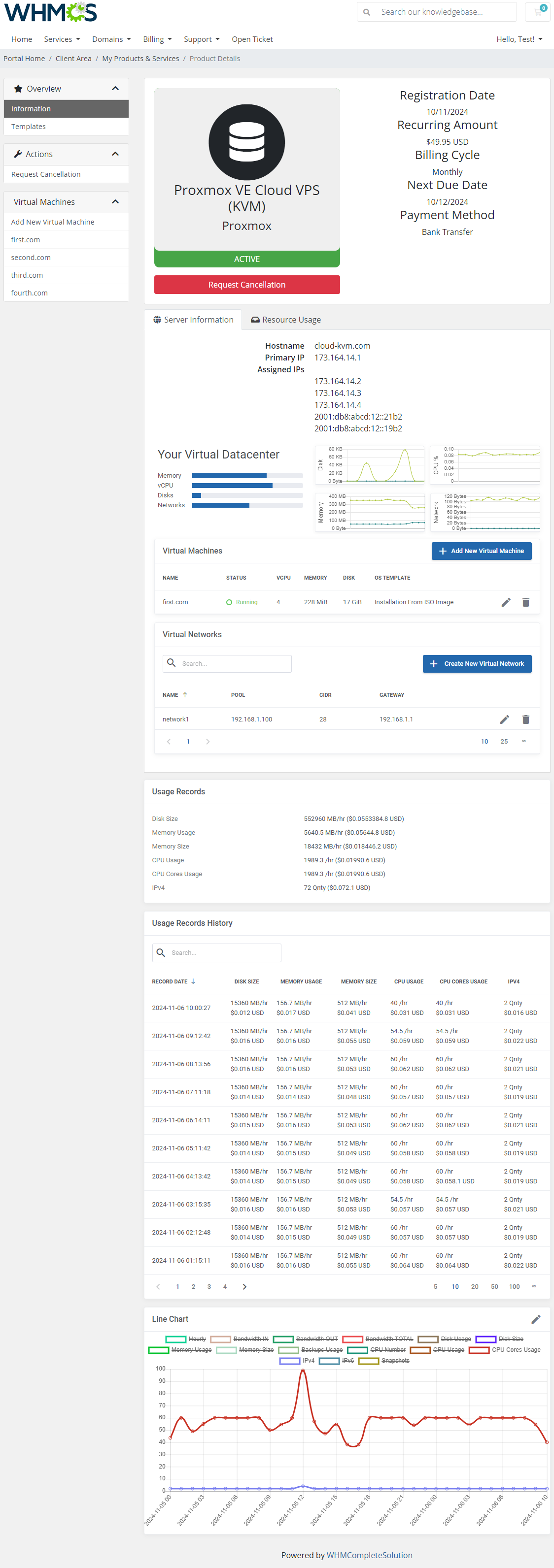Viewport: 554px width, 1568px height.
Task: Click the Disk usage mini graph
Action: [x=370, y=465]
